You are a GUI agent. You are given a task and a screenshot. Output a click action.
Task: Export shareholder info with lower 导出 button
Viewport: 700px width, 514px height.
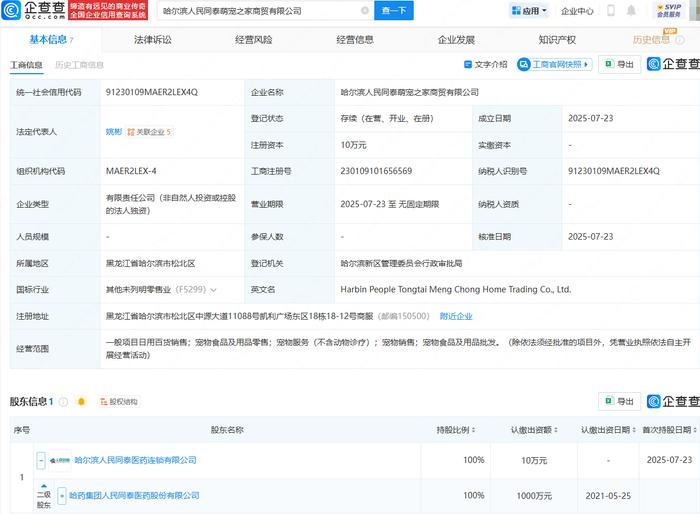pos(619,401)
